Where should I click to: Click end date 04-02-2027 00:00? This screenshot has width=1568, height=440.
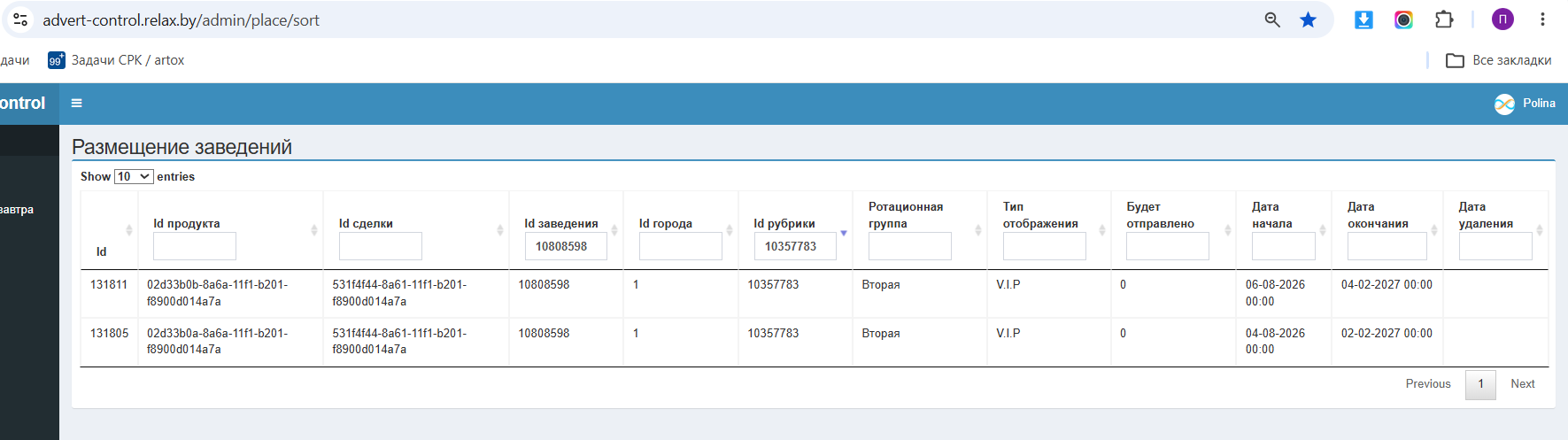[x=1386, y=285]
